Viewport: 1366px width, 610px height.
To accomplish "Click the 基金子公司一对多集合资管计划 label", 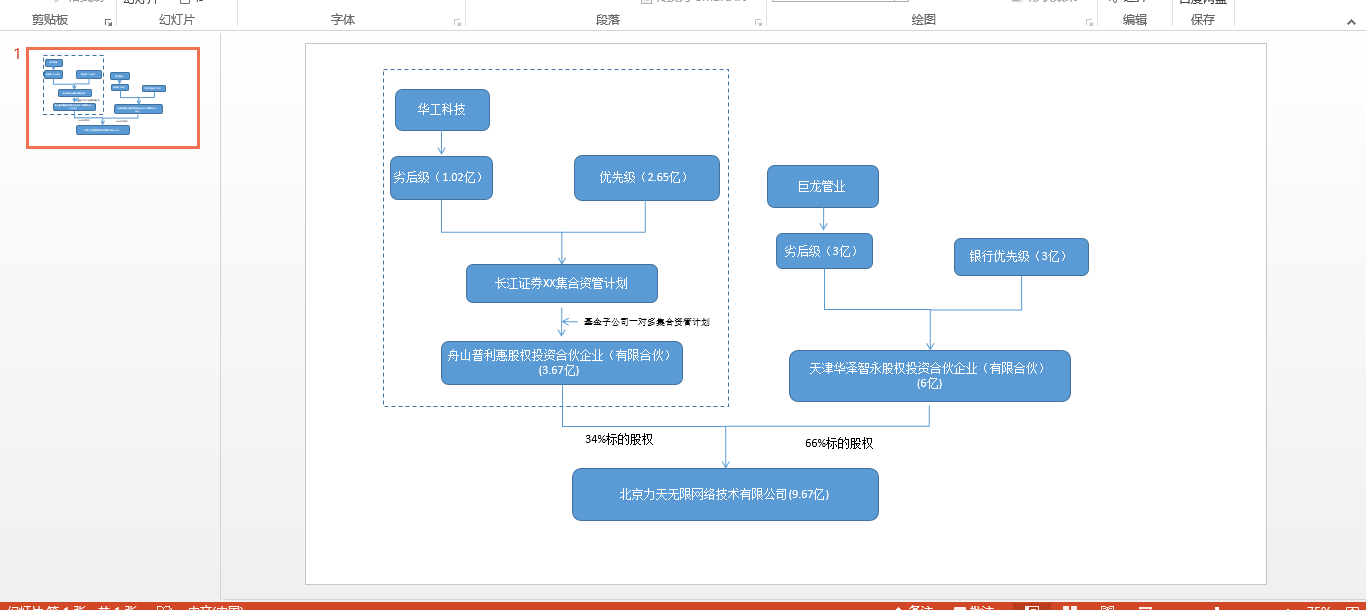I will coord(647,322).
